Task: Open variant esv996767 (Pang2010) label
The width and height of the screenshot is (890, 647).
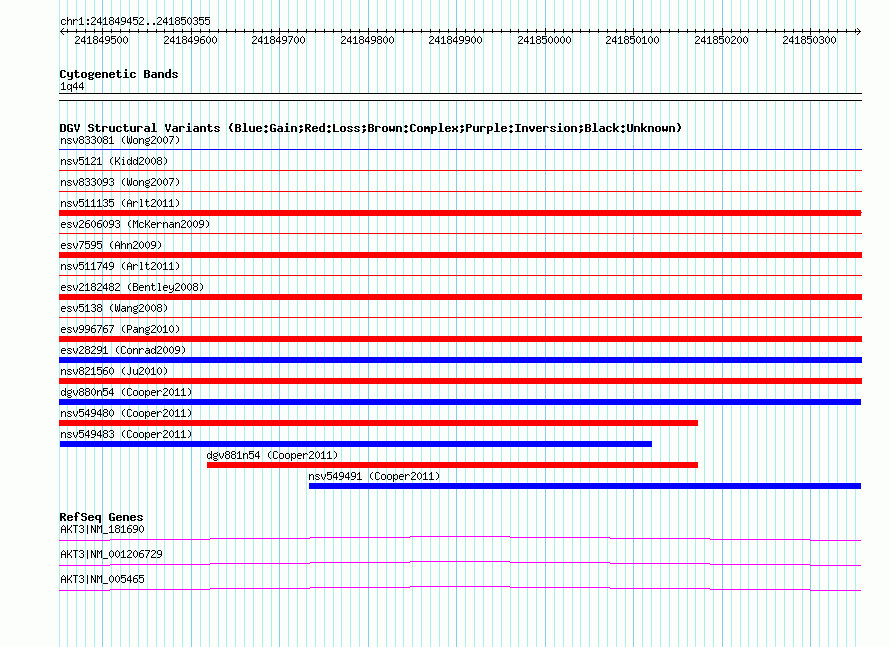Action: 120,329
